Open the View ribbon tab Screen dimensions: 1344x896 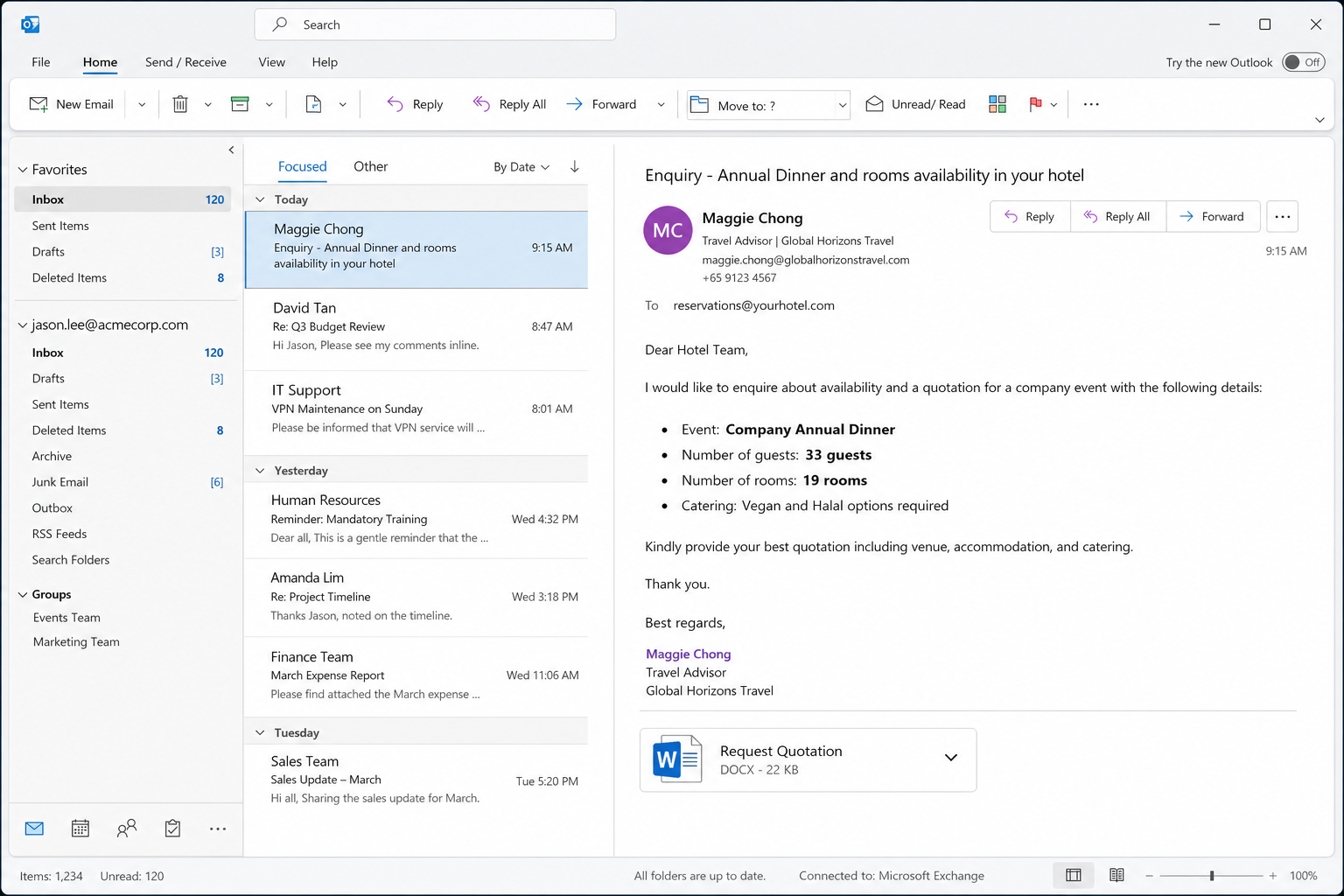pyautogui.click(x=271, y=62)
